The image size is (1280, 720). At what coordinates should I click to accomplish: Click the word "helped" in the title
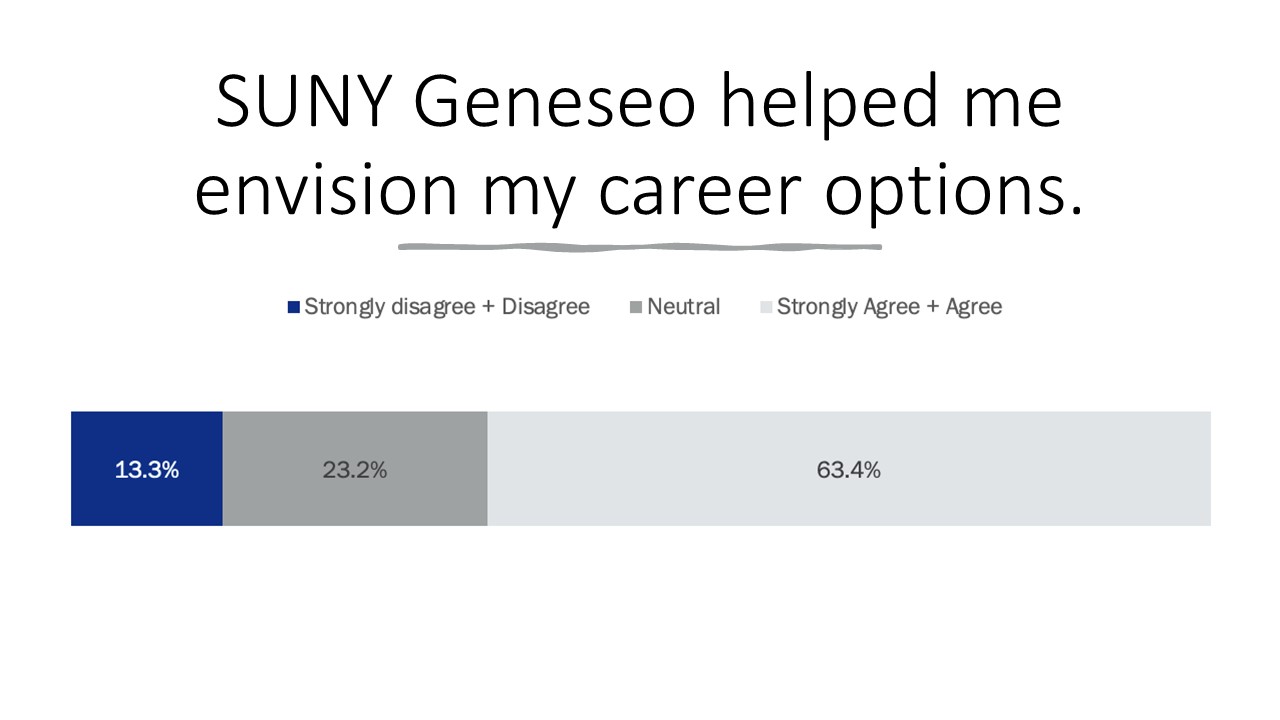click(840, 102)
